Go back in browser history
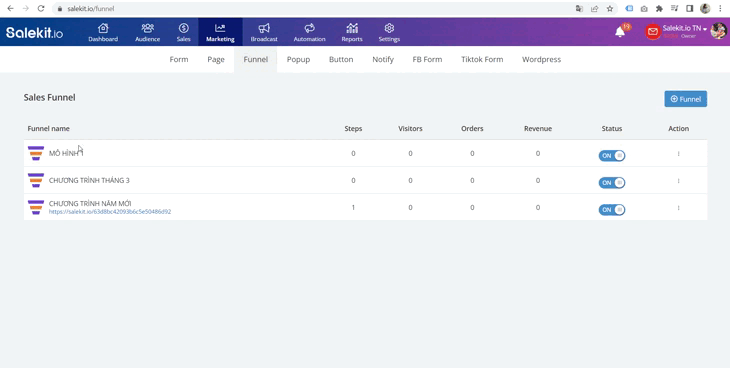 [x=10, y=8]
